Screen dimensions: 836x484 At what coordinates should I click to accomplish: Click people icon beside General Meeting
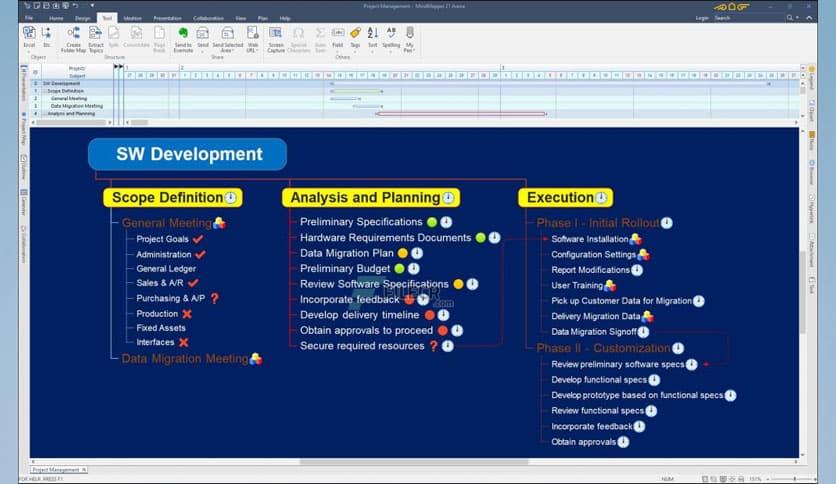tap(219, 223)
